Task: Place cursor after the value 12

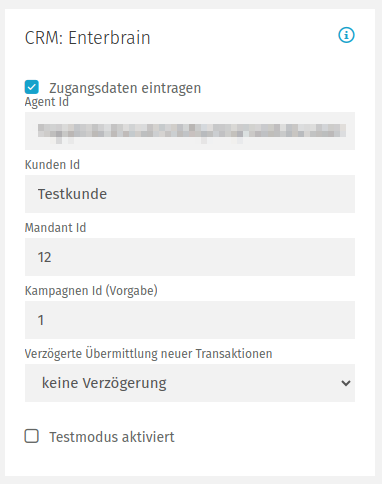Action: pos(52,257)
